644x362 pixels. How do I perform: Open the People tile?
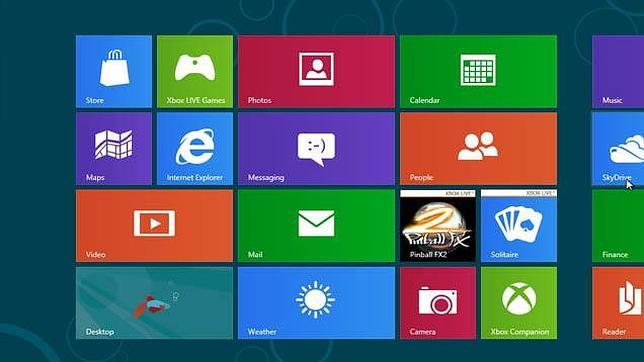[478, 149]
